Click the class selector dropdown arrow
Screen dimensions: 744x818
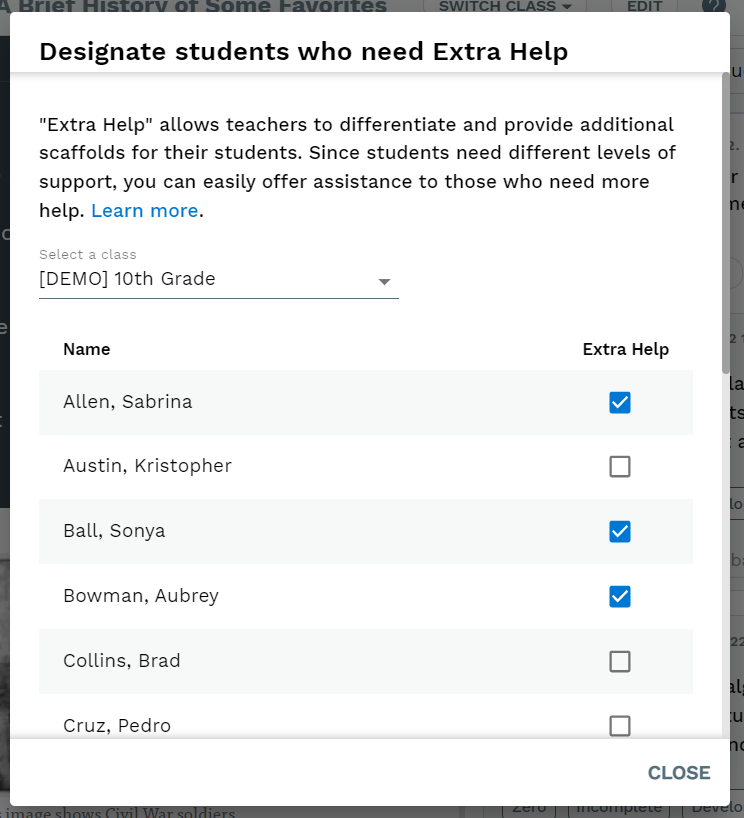pos(385,282)
